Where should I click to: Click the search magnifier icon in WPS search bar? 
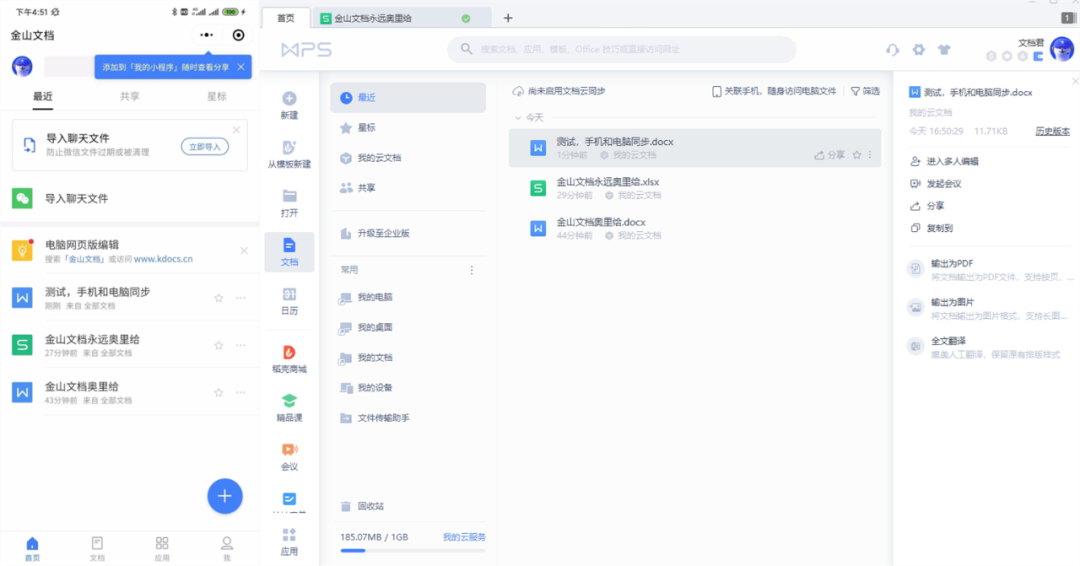(466, 49)
